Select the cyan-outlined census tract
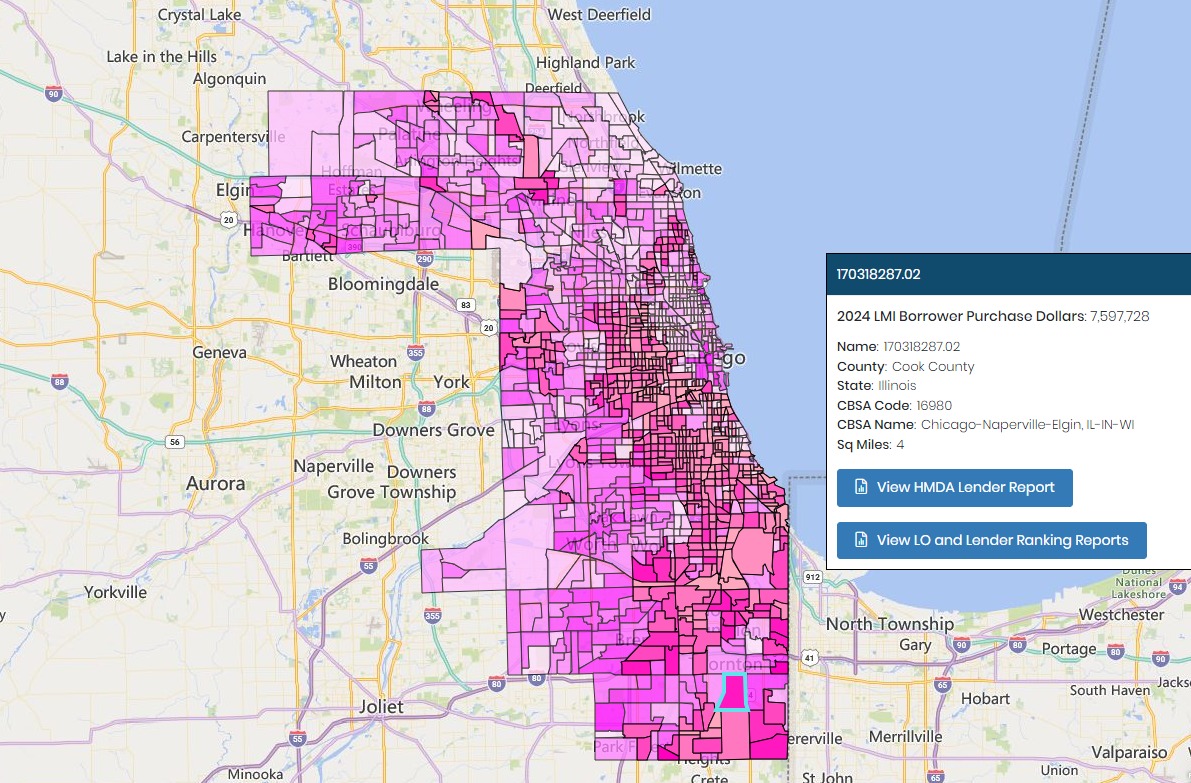 tap(732, 692)
